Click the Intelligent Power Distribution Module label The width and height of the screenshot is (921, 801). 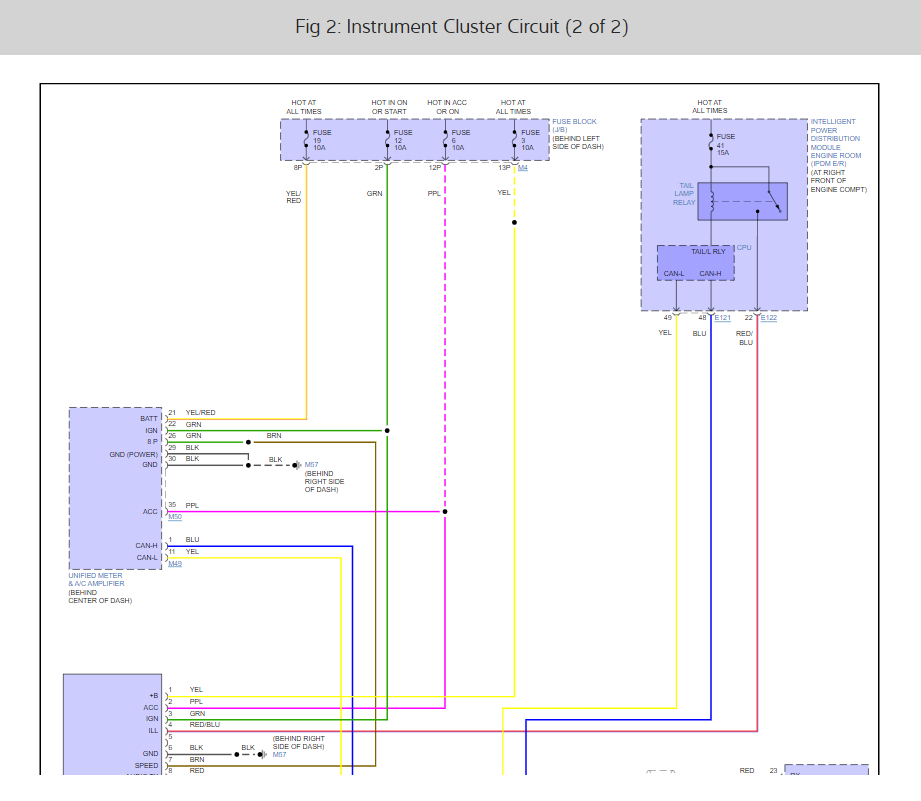835,143
